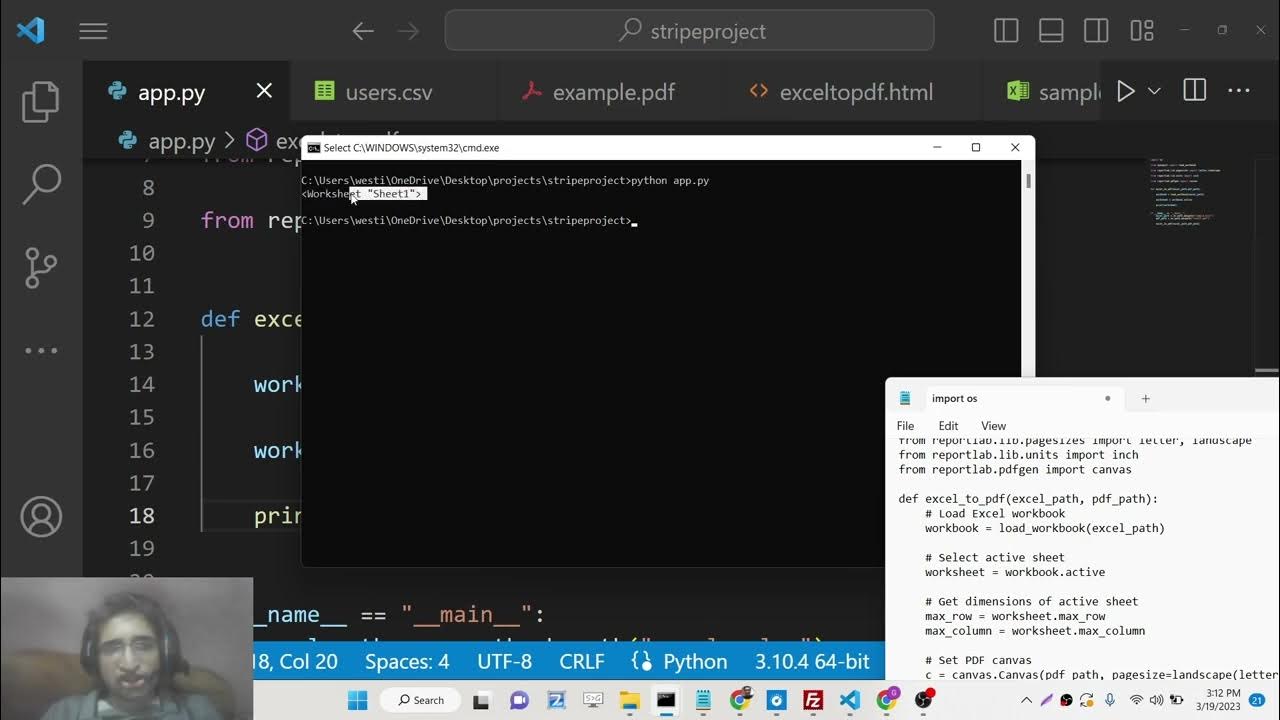Click the Go Back navigation arrow
Screen dimensions: 1280x720
tap(363, 32)
